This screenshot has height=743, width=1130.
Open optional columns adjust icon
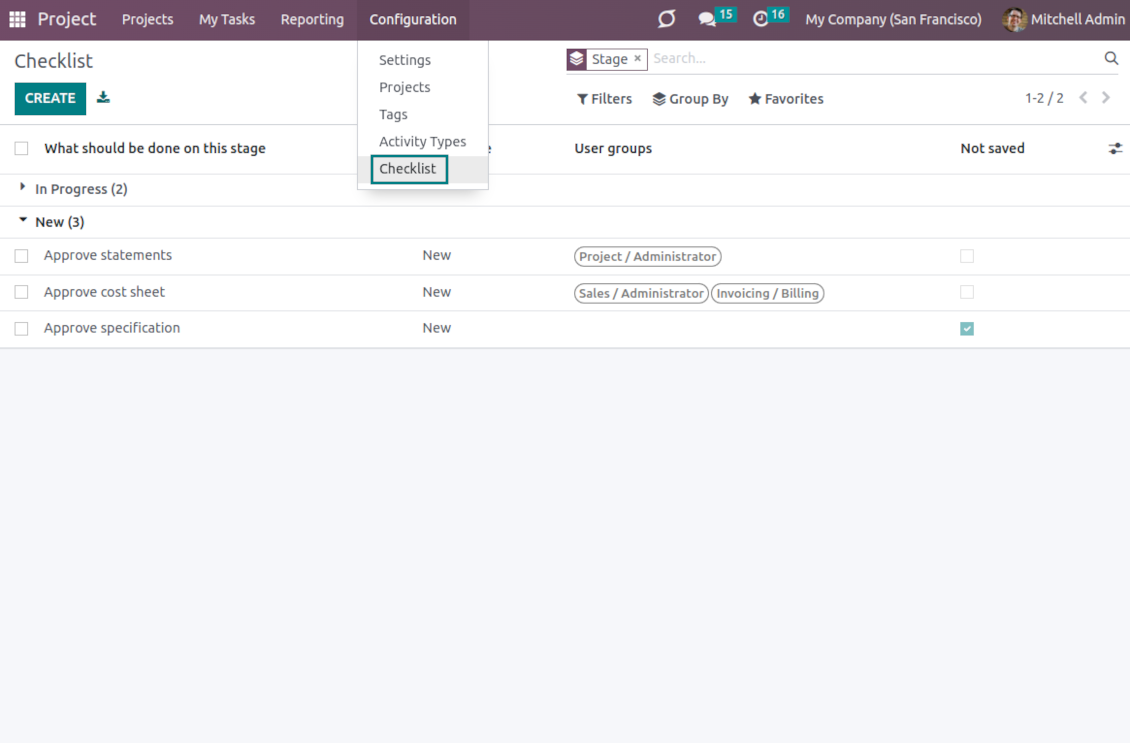(x=1115, y=148)
